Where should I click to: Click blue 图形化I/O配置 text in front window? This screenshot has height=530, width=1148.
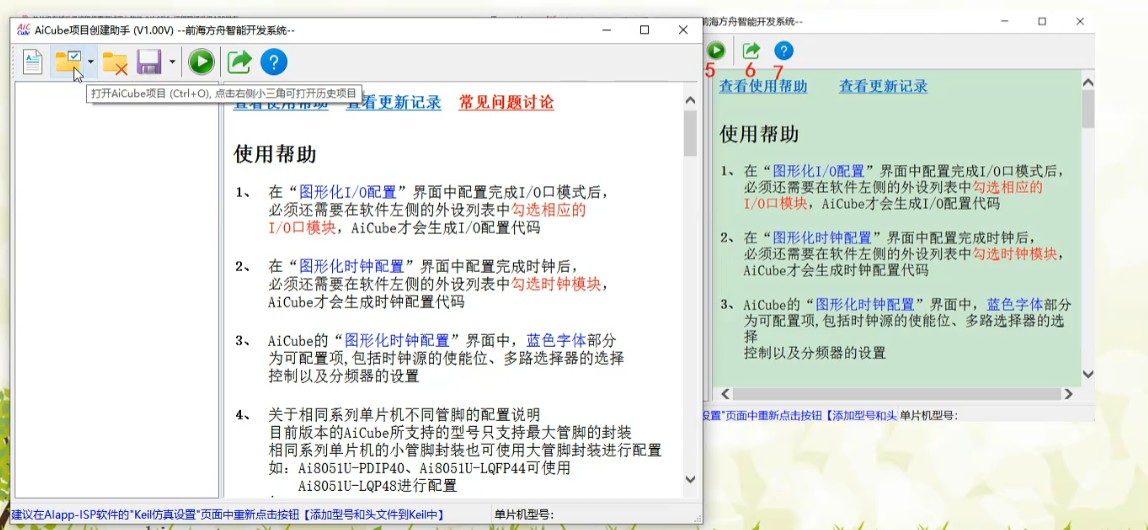click(x=348, y=193)
